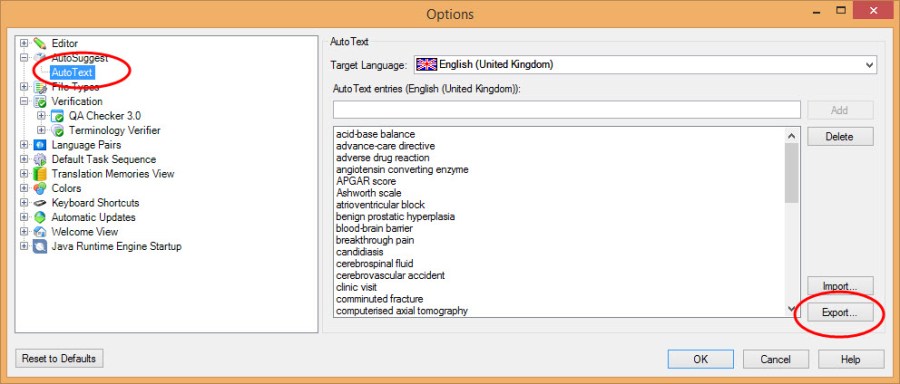Collapse the Verification tree node
This screenshot has height=384, width=900.
24,102
